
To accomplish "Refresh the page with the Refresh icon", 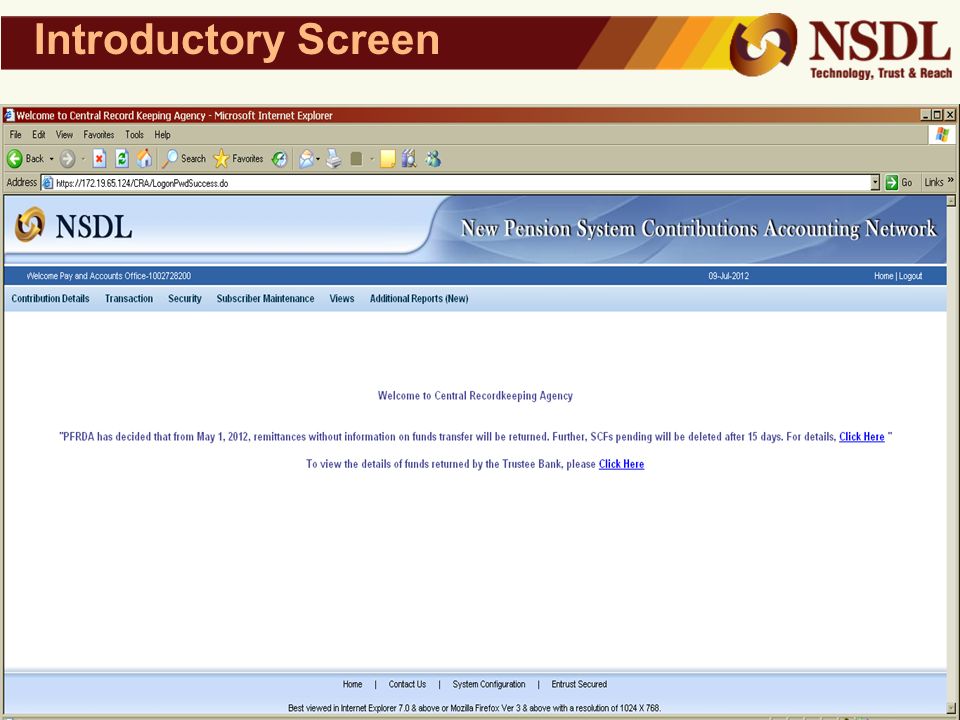I will (x=122, y=159).
